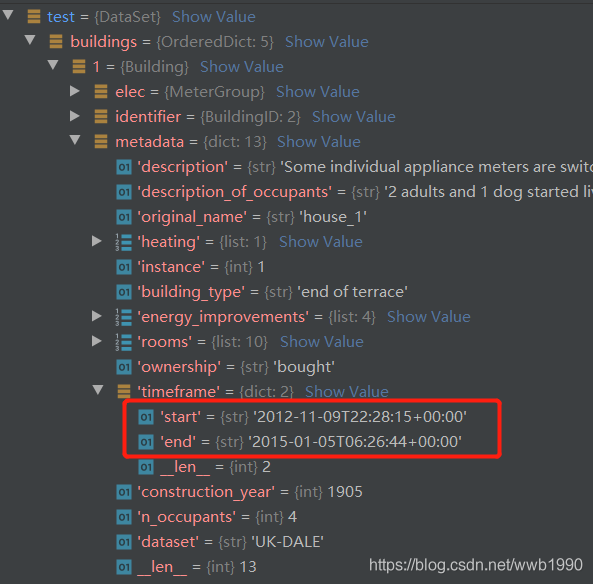Screen dimensions: 593x584
Task: Click the OrderedDict icon beside buildings
Action: [x=56, y=42]
